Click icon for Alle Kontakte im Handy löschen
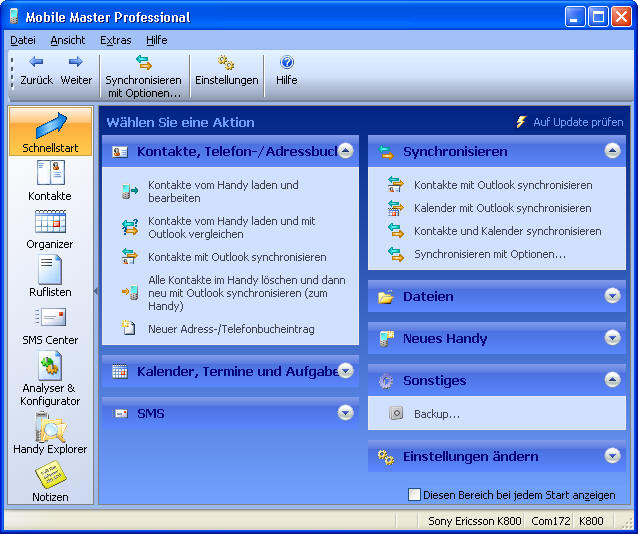This screenshot has width=638, height=534. click(x=130, y=293)
